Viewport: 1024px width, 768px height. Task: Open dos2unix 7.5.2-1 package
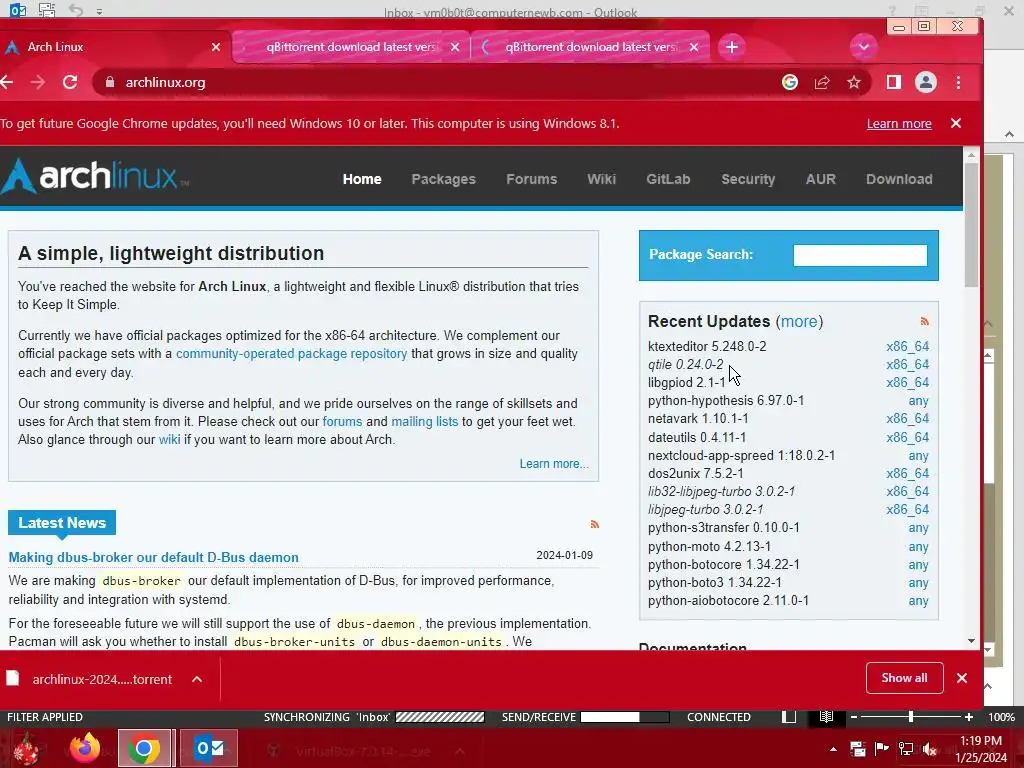click(x=696, y=473)
